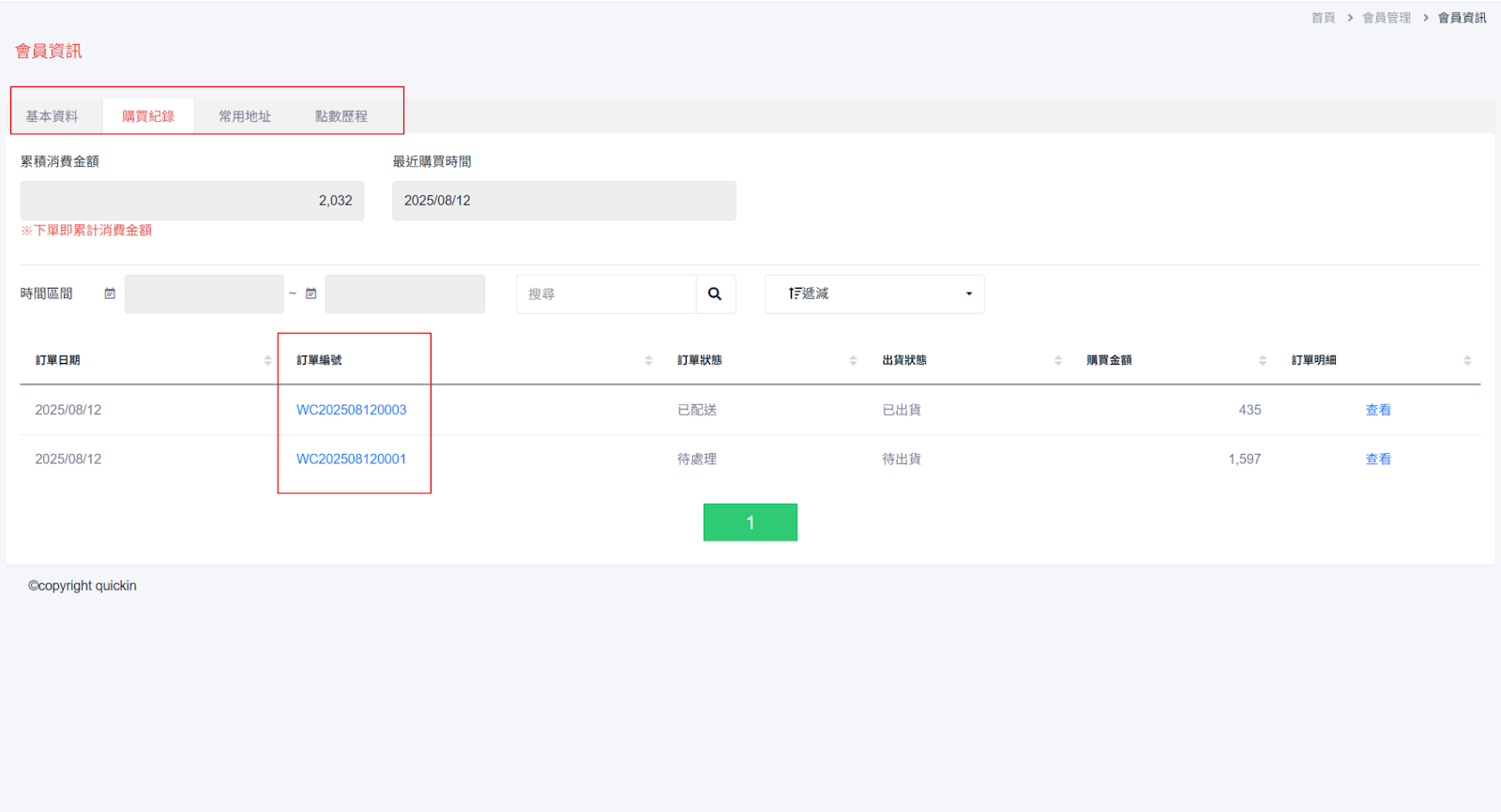Open the 常用地址 tab

pyautogui.click(x=245, y=116)
